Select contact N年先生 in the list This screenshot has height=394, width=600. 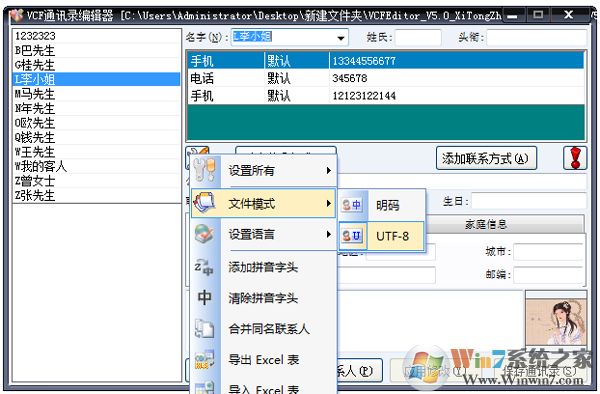point(96,109)
